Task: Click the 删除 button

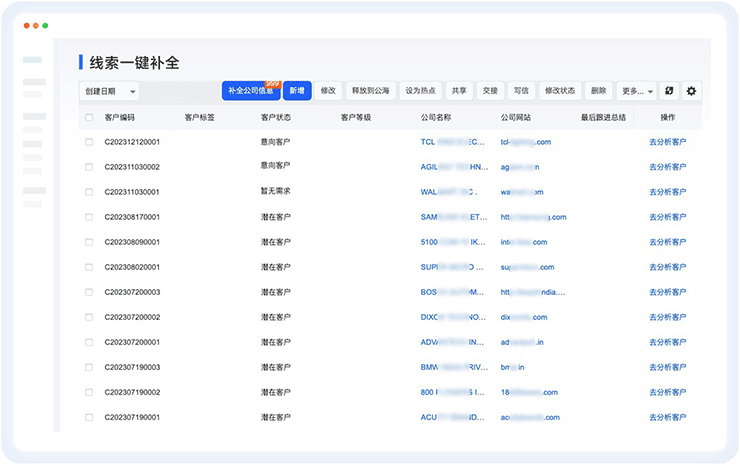Action: pos(598,91)
